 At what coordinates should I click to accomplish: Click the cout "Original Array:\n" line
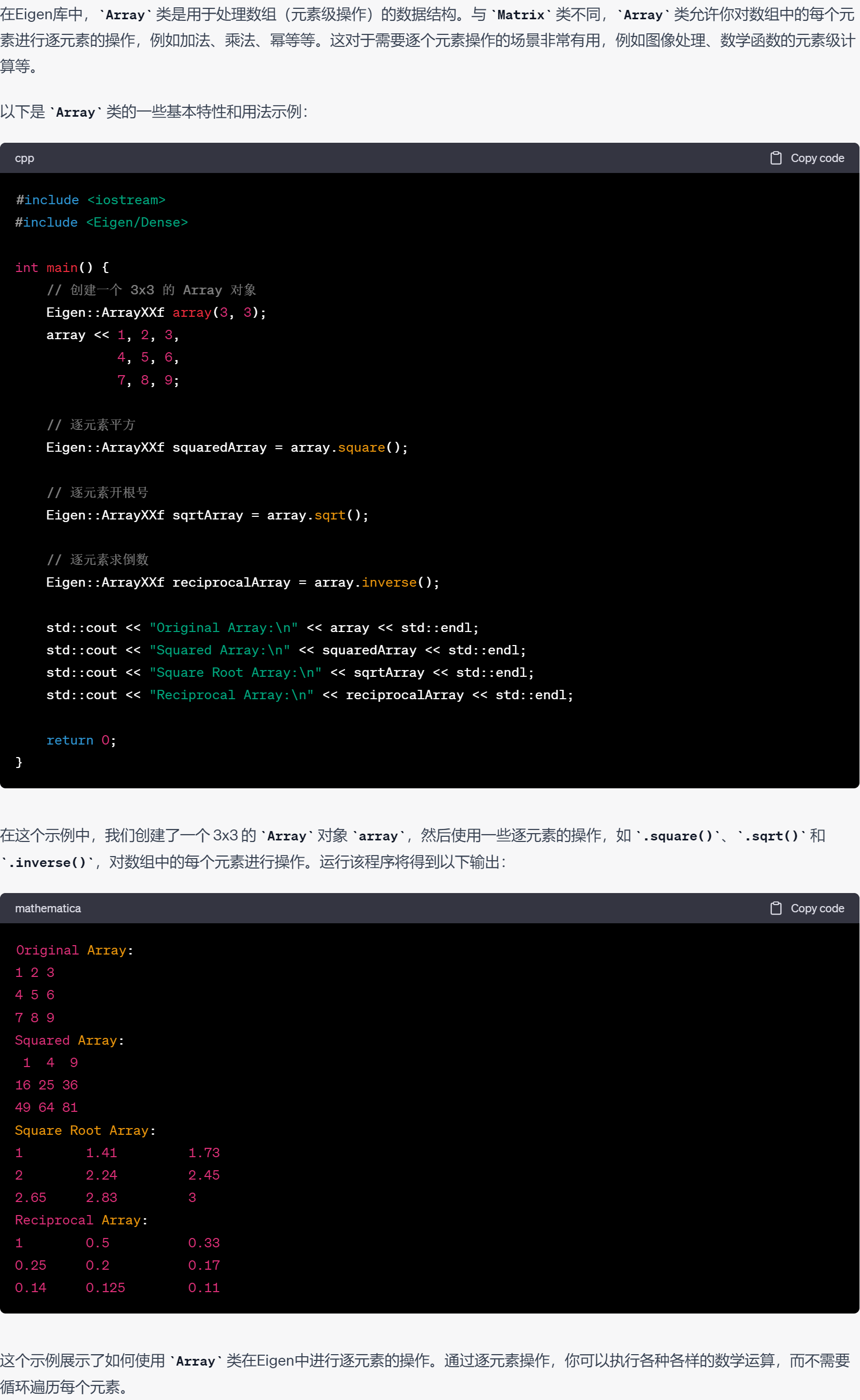263,627
